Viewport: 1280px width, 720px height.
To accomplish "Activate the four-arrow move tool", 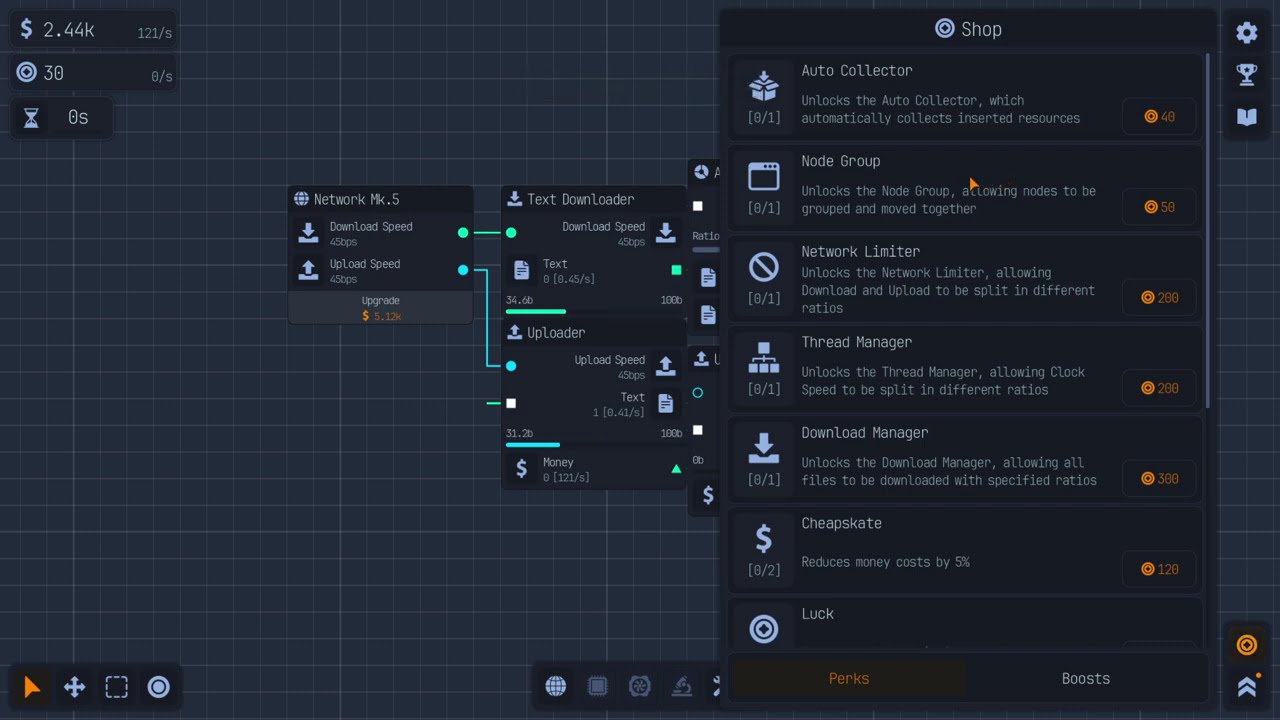I will [x=74, y=687].
